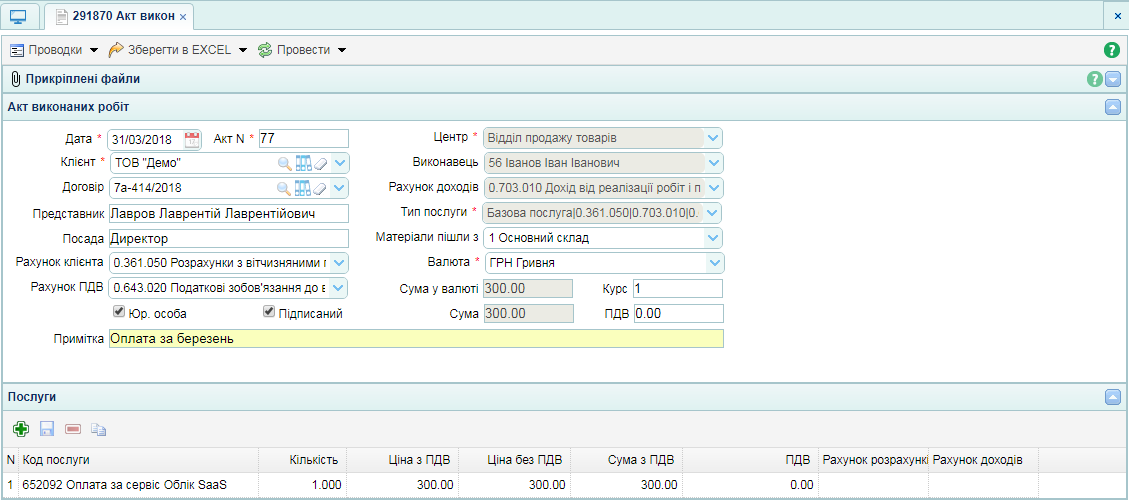Search for a Договір with magnifier icon
The image size is (1129, 500).
285,188
